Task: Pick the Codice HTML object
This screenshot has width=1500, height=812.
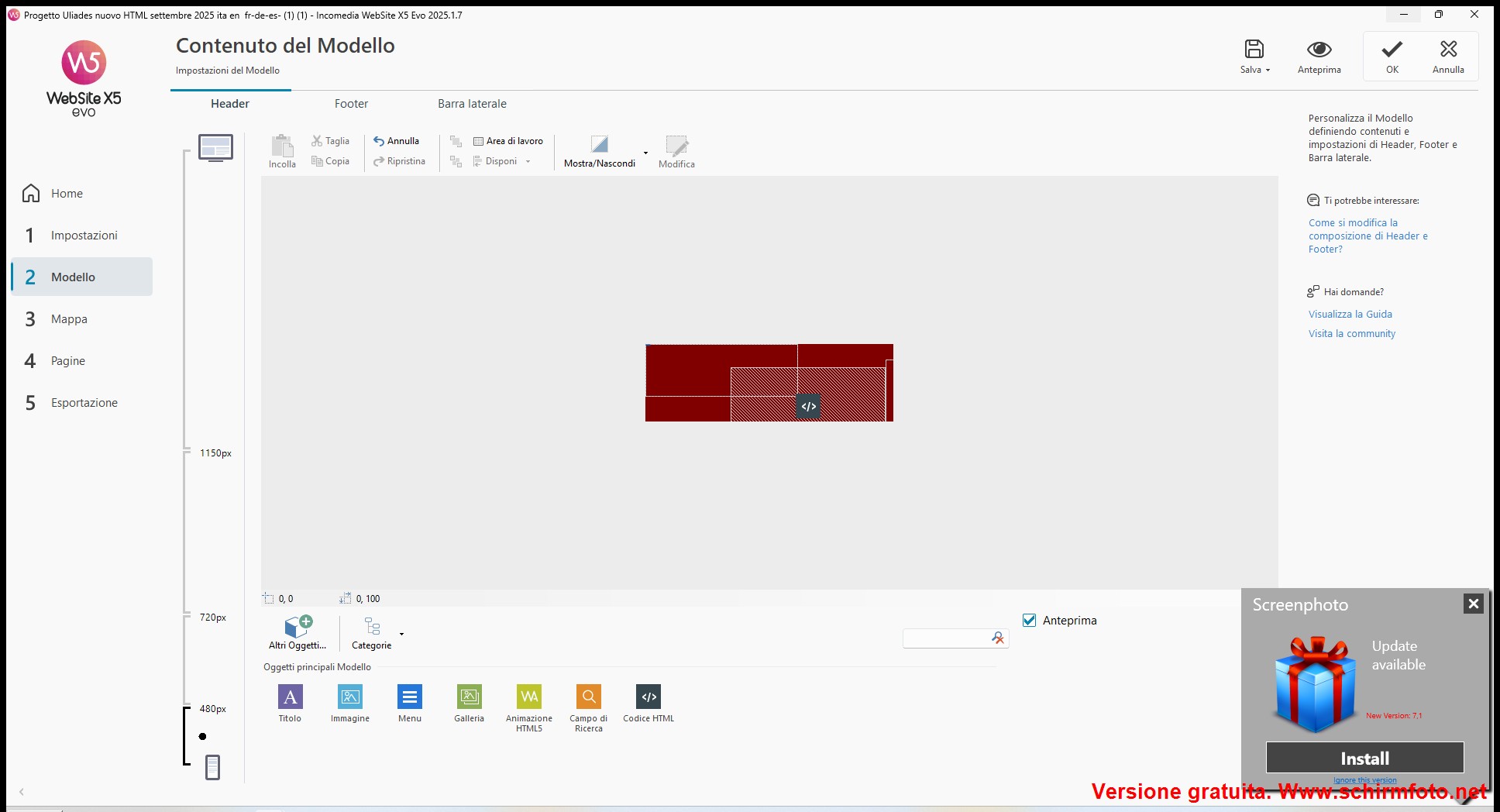Action: 649,697
